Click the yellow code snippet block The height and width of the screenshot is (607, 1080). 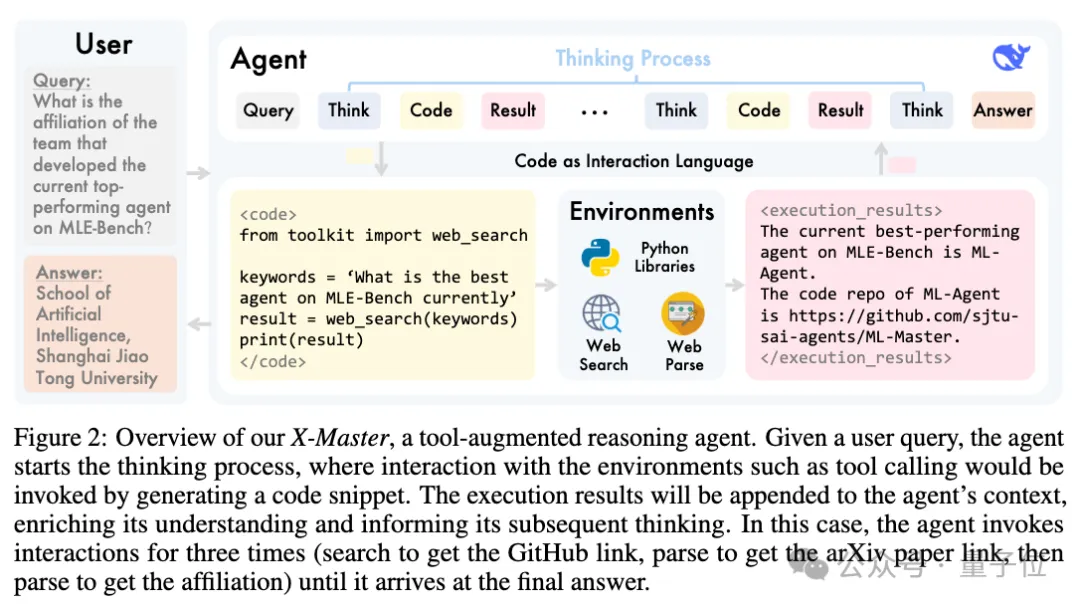[383, 285]
